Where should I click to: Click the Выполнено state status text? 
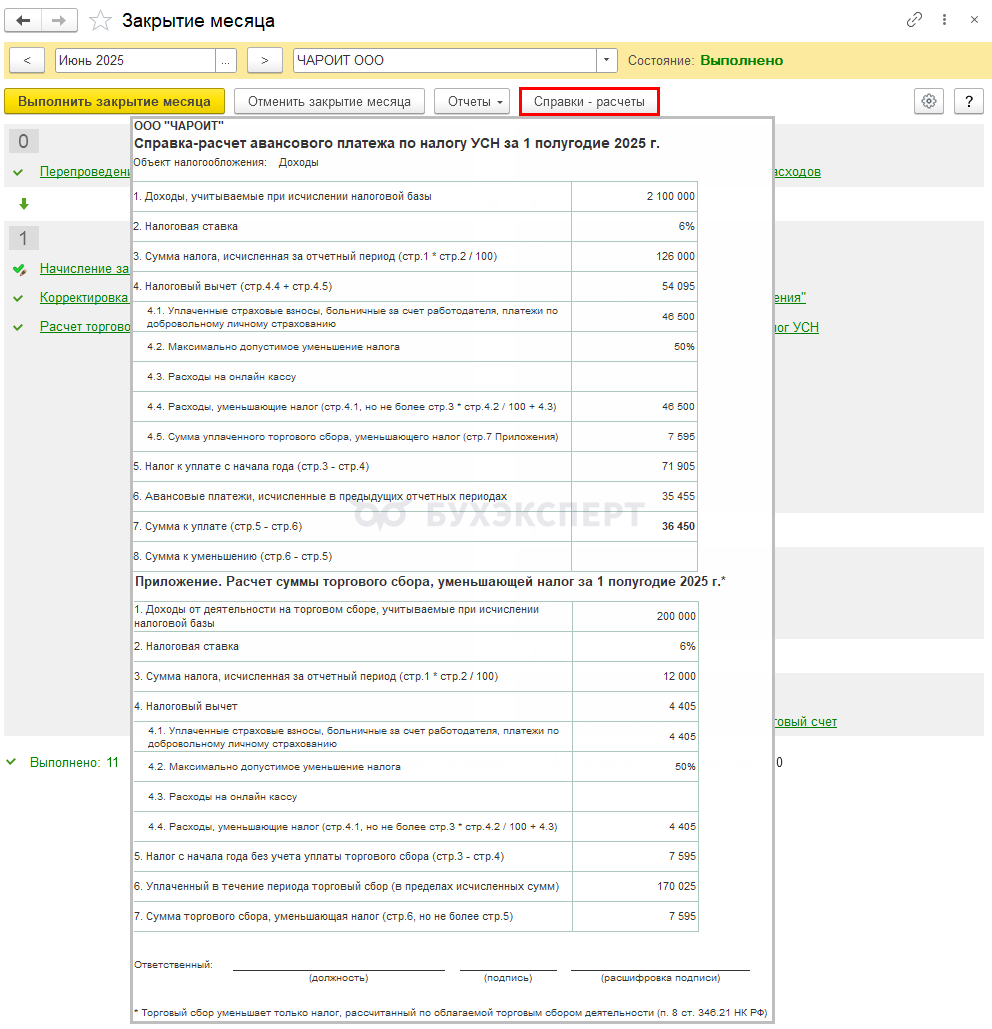coord(741,60)
